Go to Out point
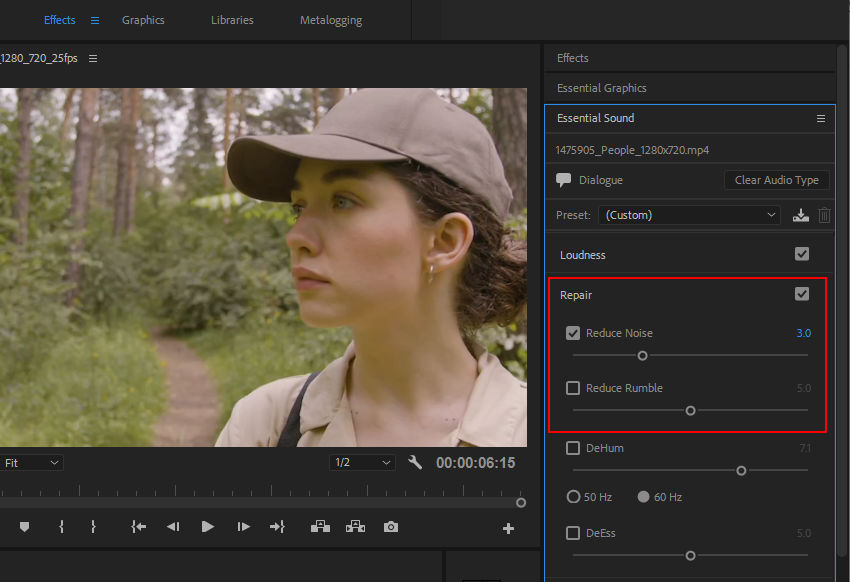 click(278, 527)
